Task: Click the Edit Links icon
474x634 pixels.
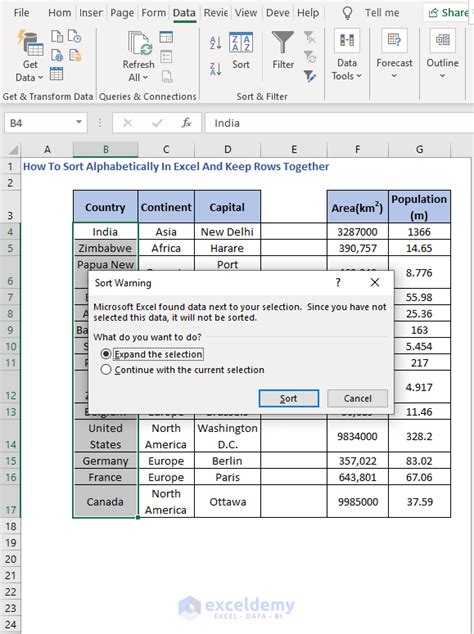Action: pos(166,76)
